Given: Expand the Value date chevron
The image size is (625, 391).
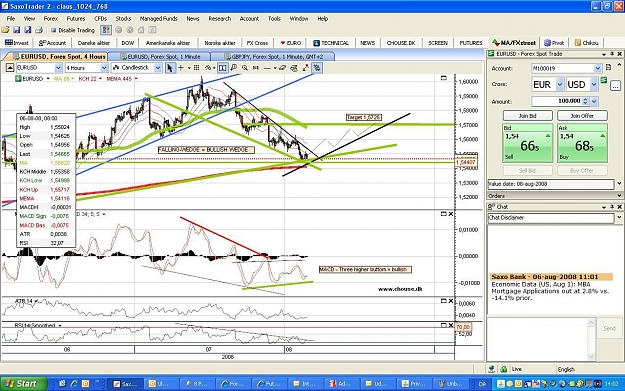Looking at the screenshot, I should coord(619,184).
